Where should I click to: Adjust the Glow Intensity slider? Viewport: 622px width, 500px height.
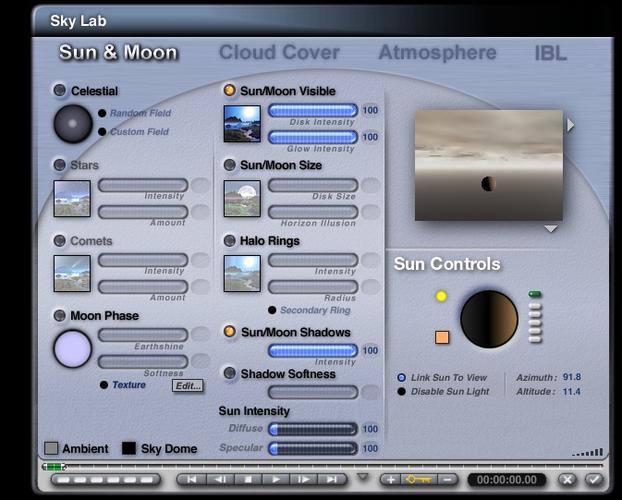tap(313, 137)
